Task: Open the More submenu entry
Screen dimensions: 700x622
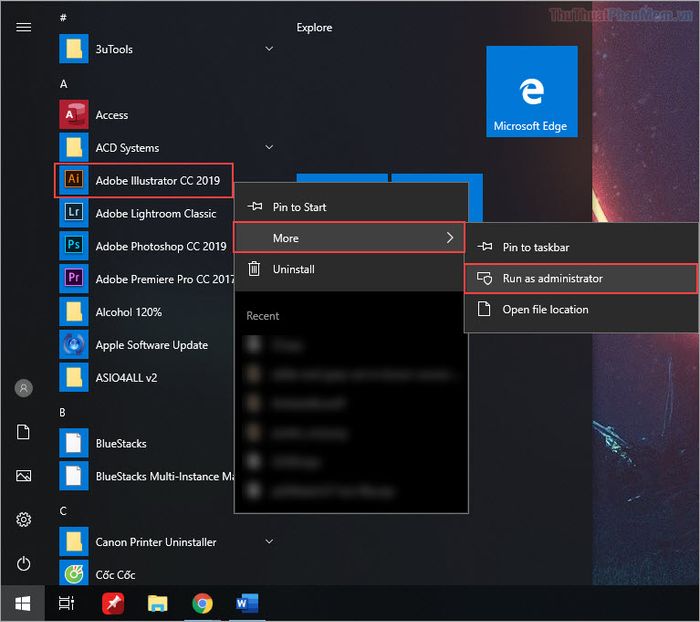Action: [350, 238]
